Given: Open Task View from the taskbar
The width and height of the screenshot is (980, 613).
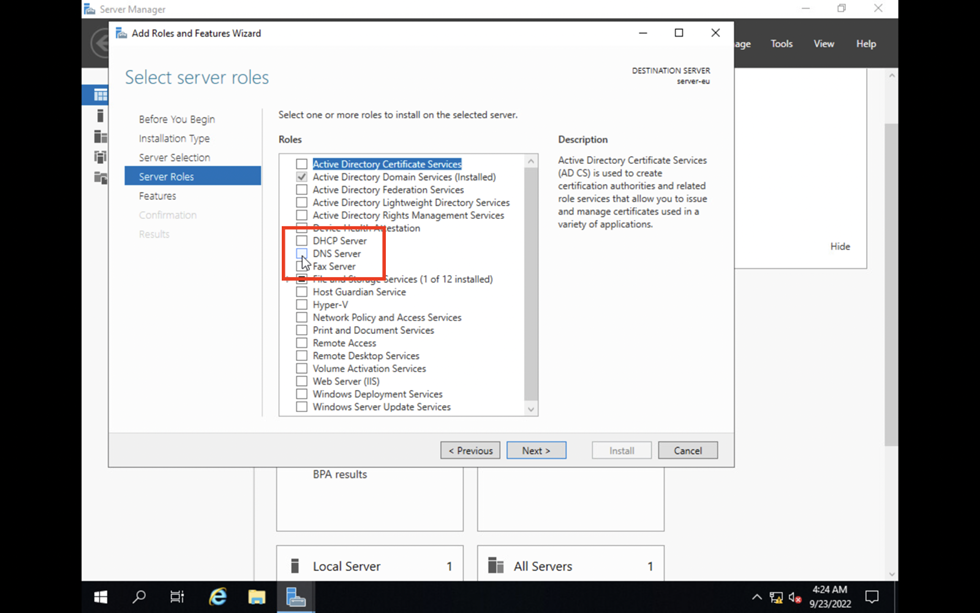Looking at the screenshot, I should [177, 597].
